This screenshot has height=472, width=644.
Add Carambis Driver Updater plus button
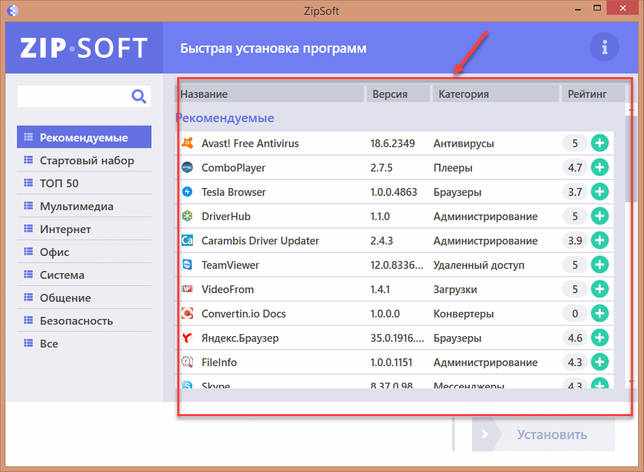point(600,240)
